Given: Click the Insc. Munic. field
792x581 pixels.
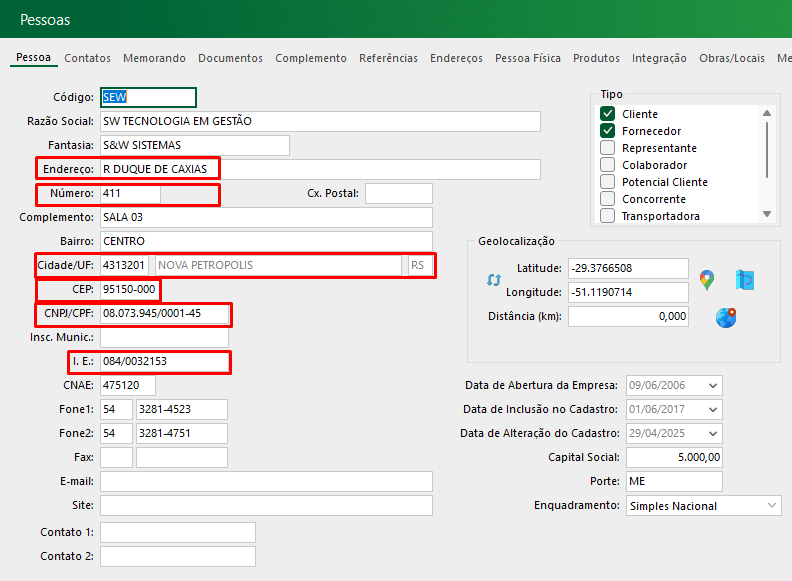Looking at the screenshot, I should (x=164, y=337).
